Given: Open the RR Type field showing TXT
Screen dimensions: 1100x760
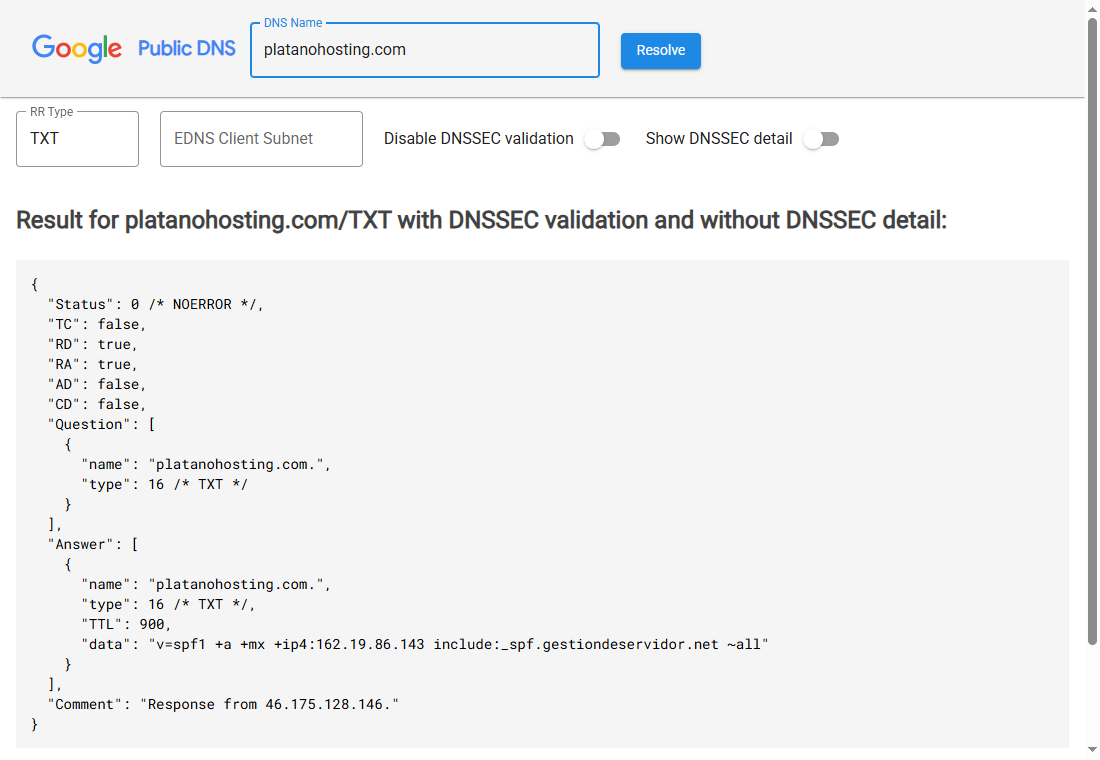Looking at the screenshot, I should click(x=77, y=139).
